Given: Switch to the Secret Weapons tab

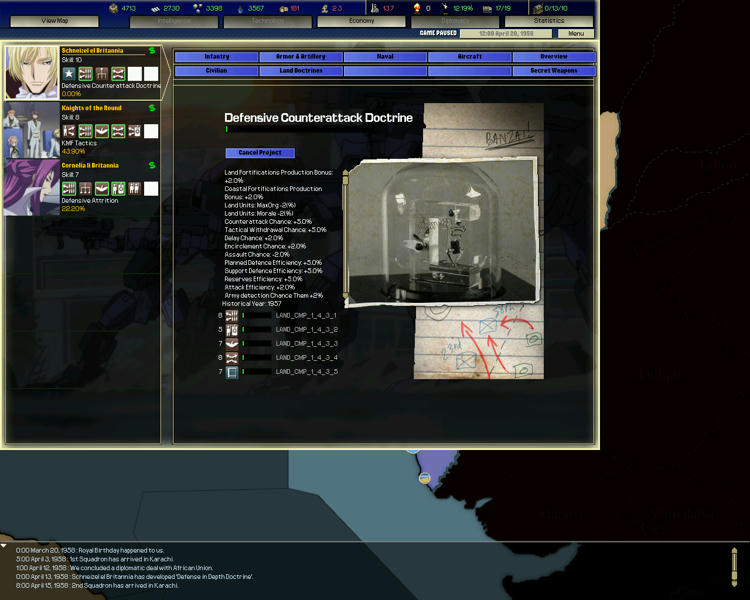Looking at the screenshot, I should coord(553,71).
